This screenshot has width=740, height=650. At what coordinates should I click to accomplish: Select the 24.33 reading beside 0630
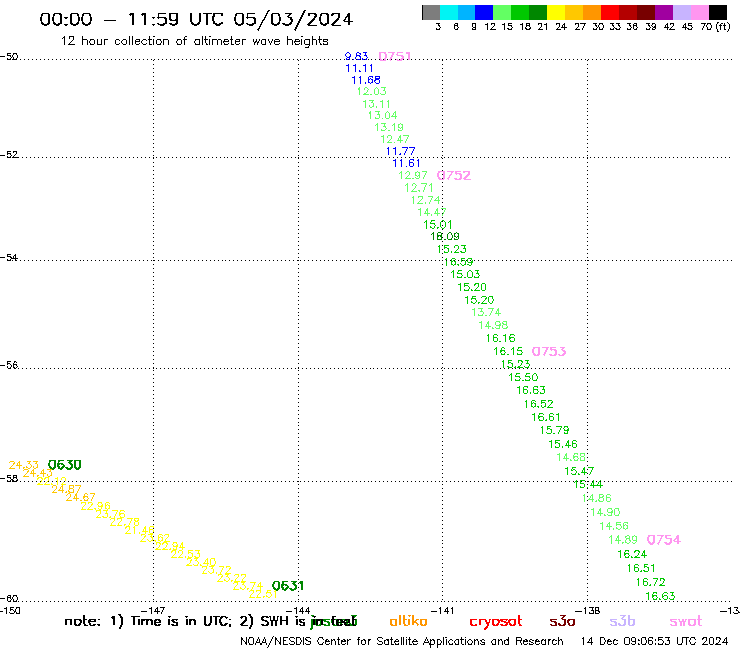coord(24,465)
